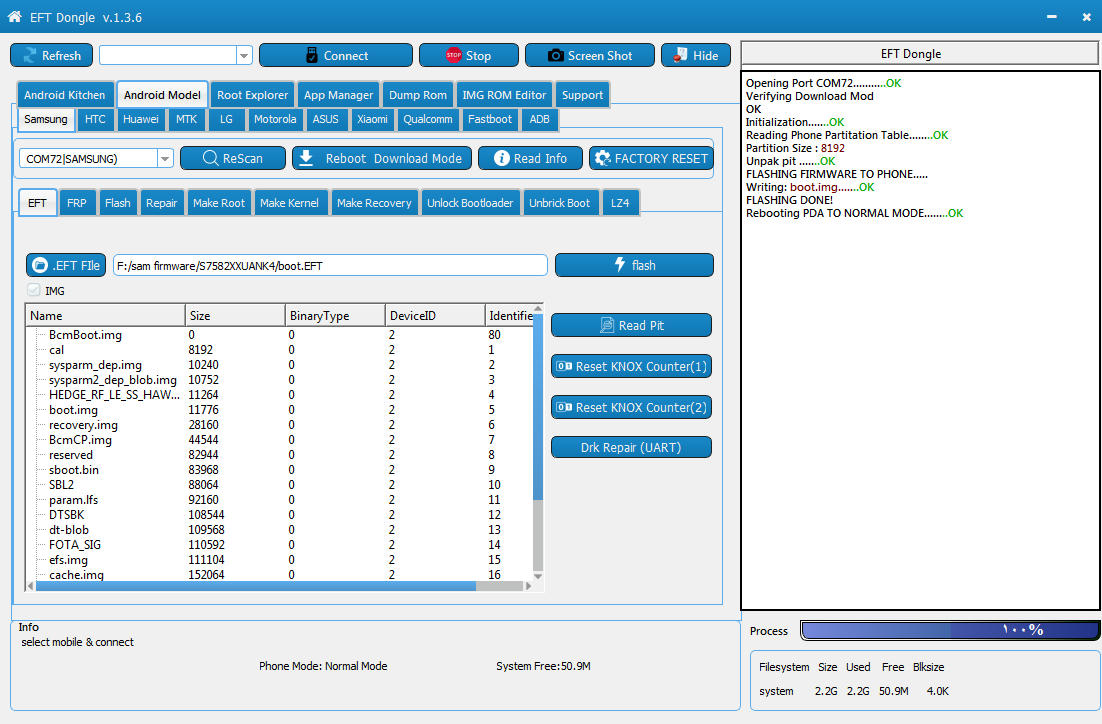Select the ADB tab

(x=540, y=119)
